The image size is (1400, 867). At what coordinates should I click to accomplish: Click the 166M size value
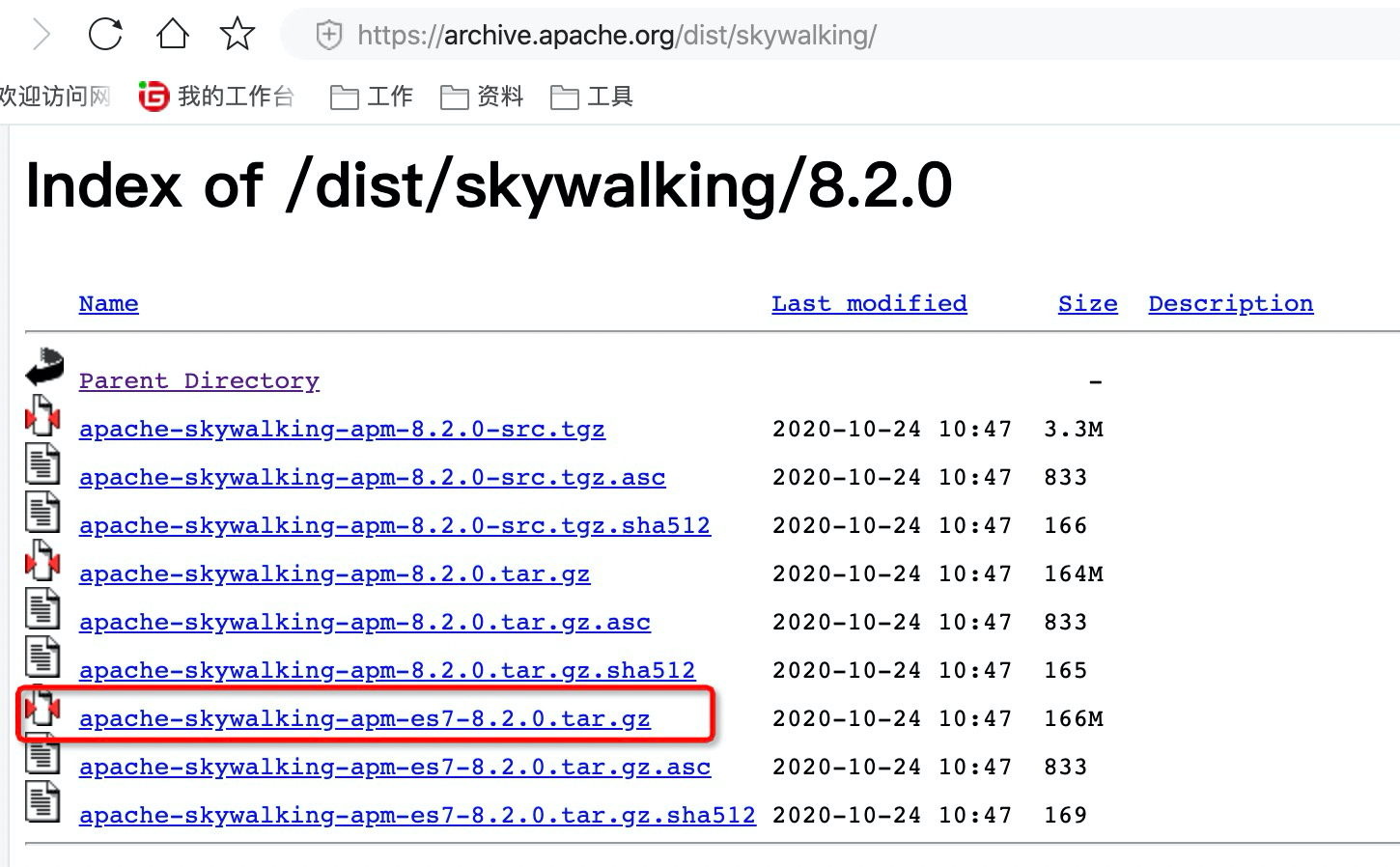(x=1074, y=718)
